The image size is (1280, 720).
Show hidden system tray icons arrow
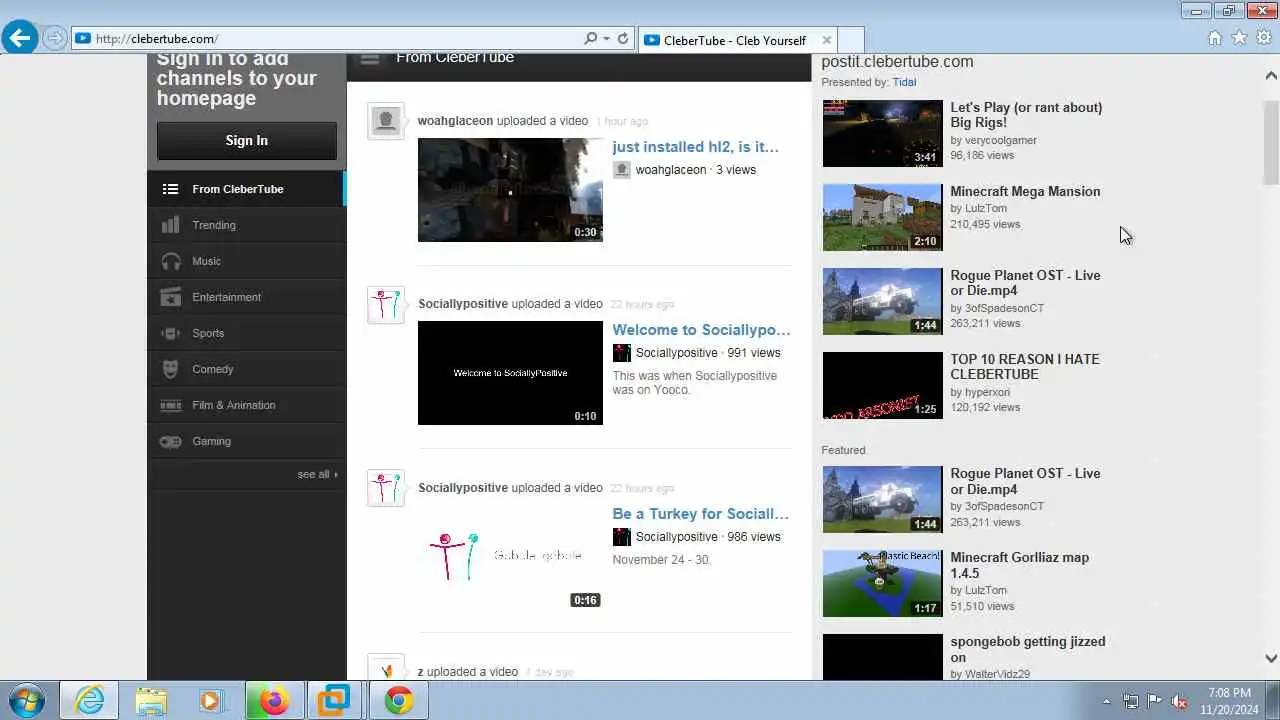pos(1106,701)
